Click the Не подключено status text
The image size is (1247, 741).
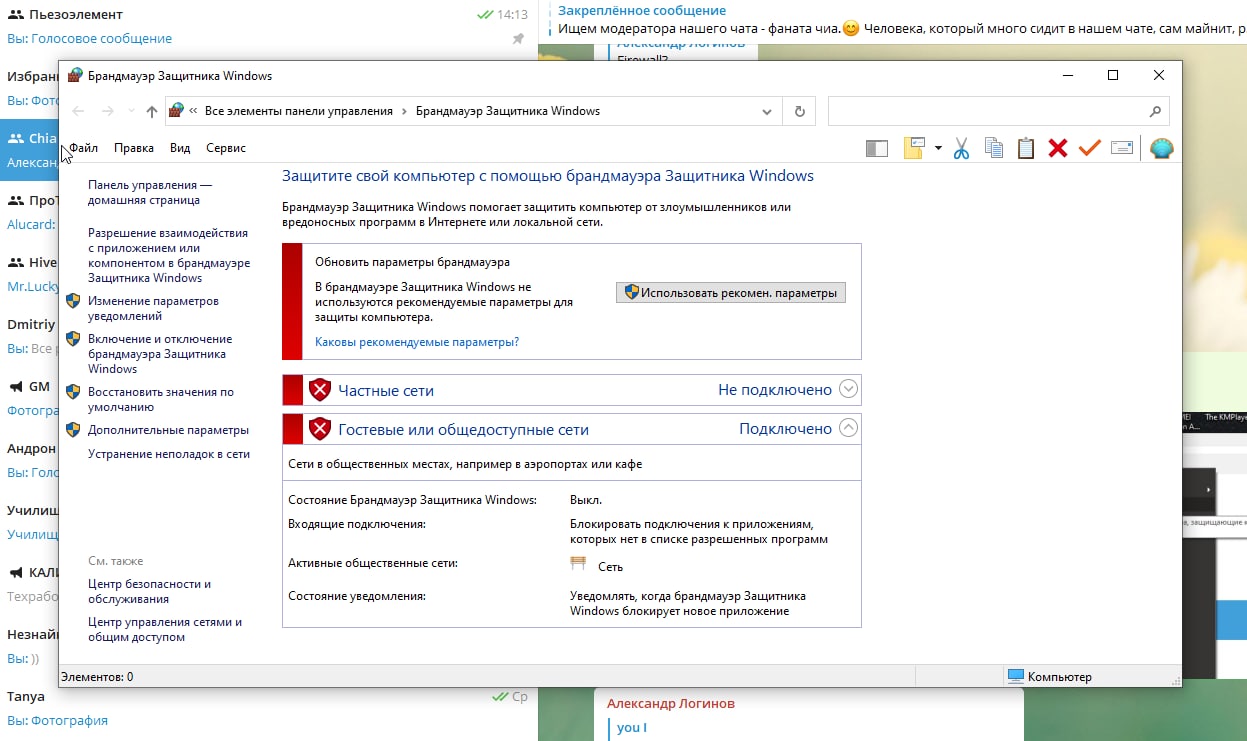tap(775, 390)
